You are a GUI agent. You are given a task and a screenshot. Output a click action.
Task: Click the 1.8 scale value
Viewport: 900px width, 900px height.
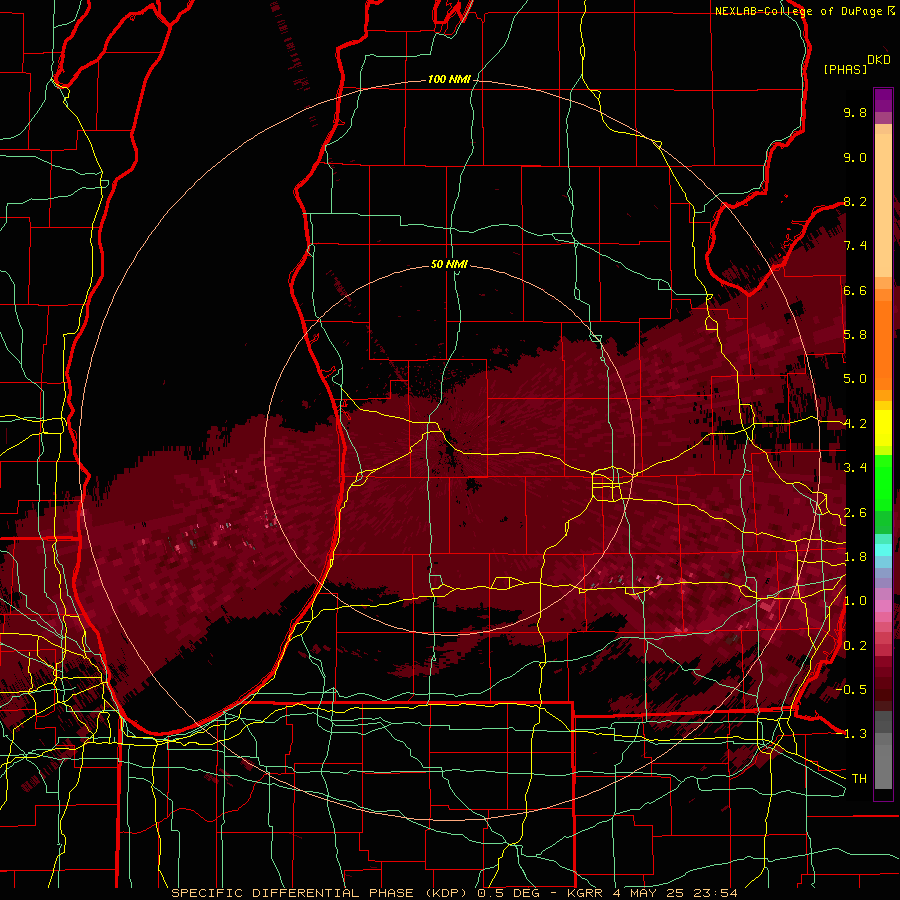coord(855,557)
